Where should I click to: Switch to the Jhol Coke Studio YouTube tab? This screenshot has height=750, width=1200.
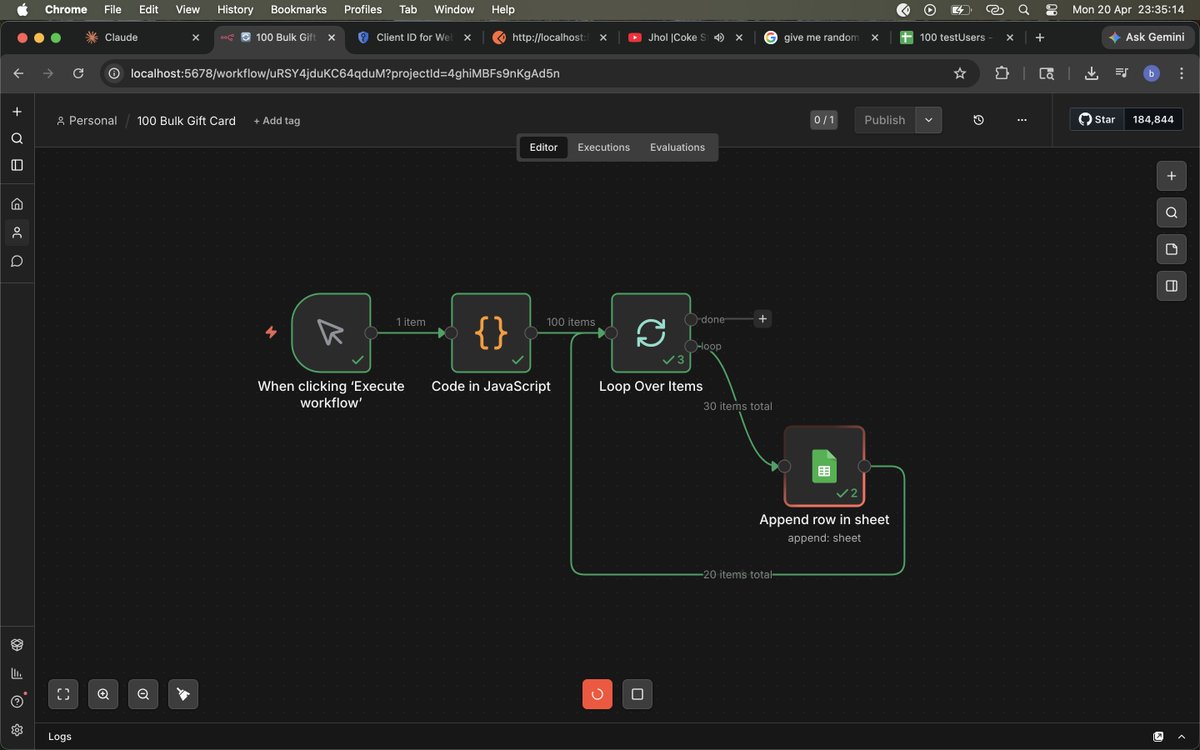[683, 37]
